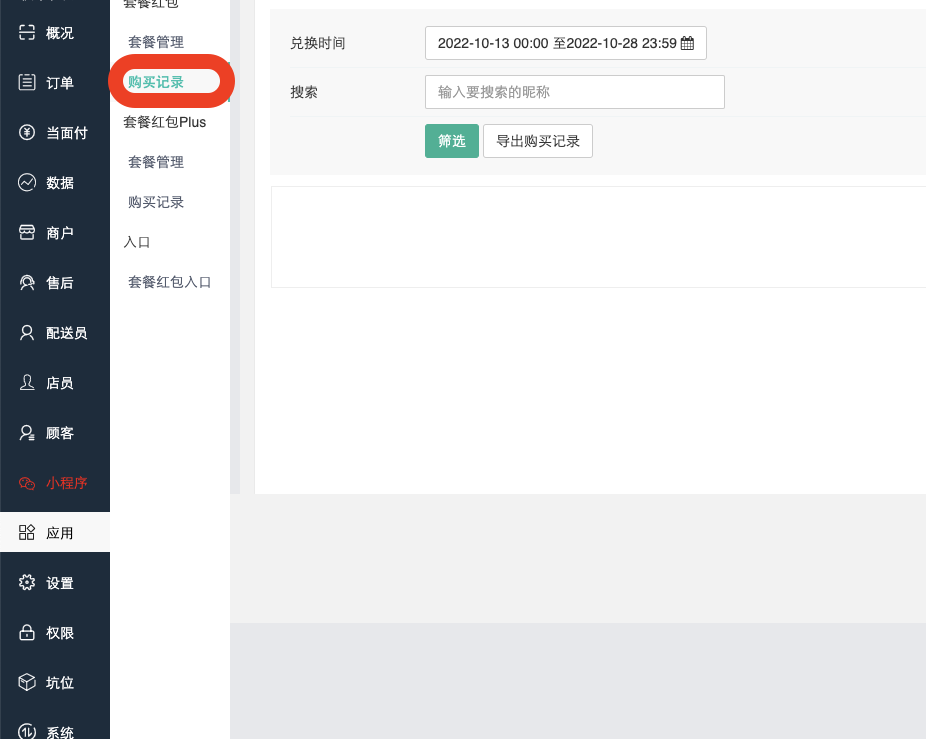Open the 权限 permissions lock icon

[27, 633]
